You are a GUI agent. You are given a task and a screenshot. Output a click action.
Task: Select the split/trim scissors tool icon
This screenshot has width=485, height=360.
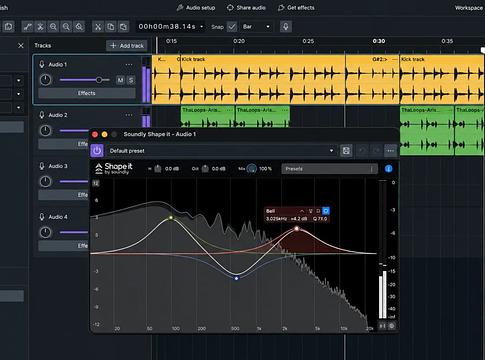(x=40, y=27)
